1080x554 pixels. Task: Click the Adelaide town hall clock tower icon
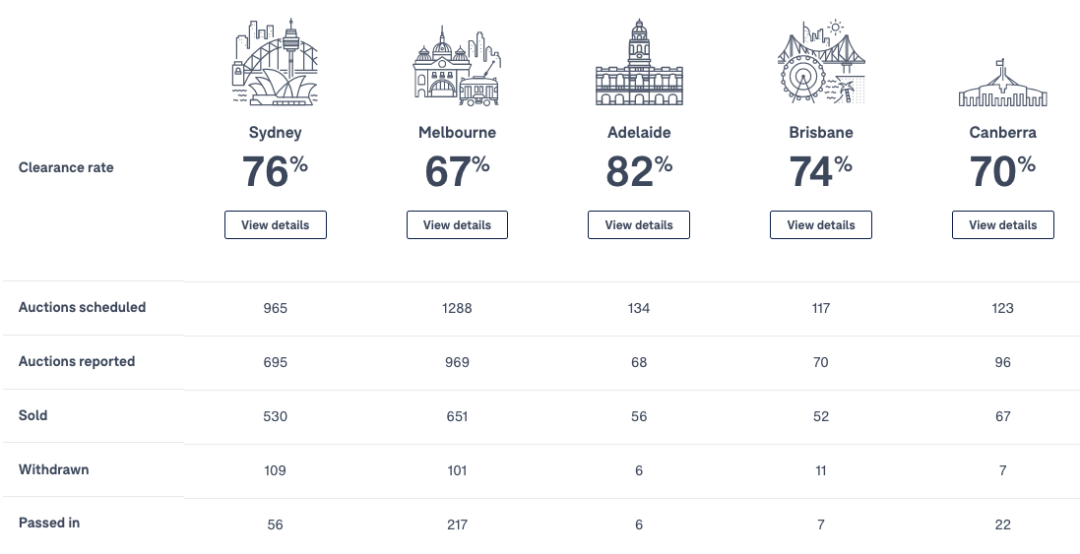pyautogui.click(x=639, y=62)
